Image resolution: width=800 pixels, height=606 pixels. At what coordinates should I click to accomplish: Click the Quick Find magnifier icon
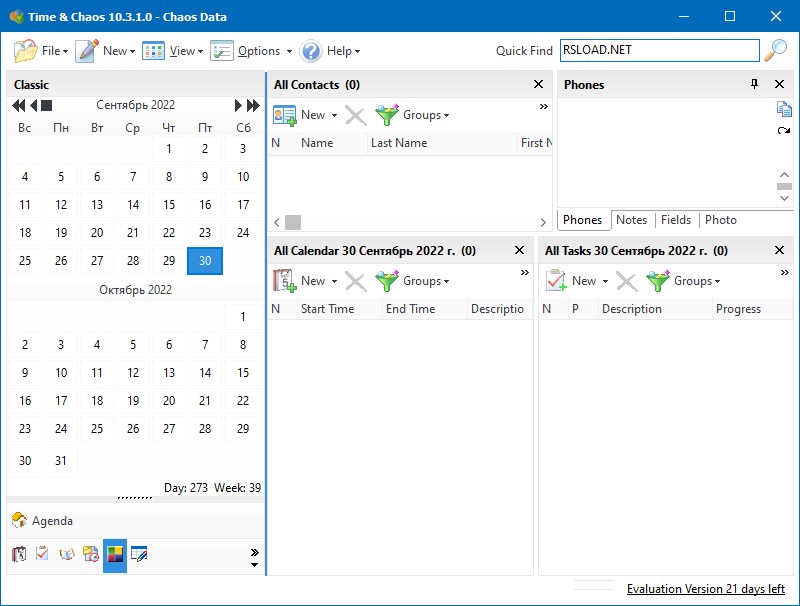pyautogui.click(x=775, y=51)
